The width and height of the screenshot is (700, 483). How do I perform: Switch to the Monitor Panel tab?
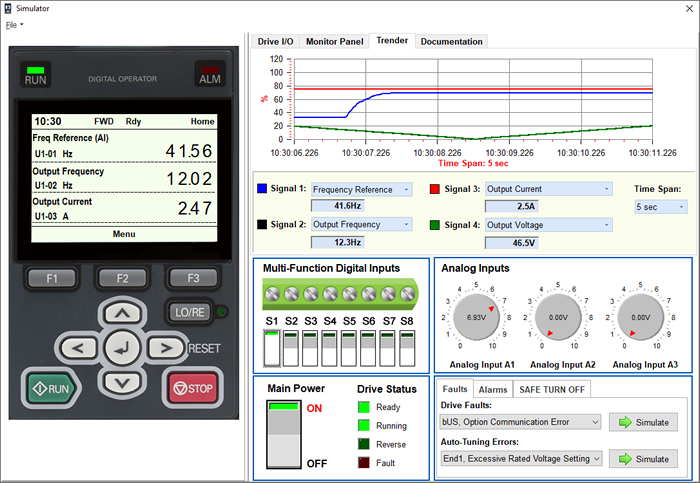tap(334, 41)
